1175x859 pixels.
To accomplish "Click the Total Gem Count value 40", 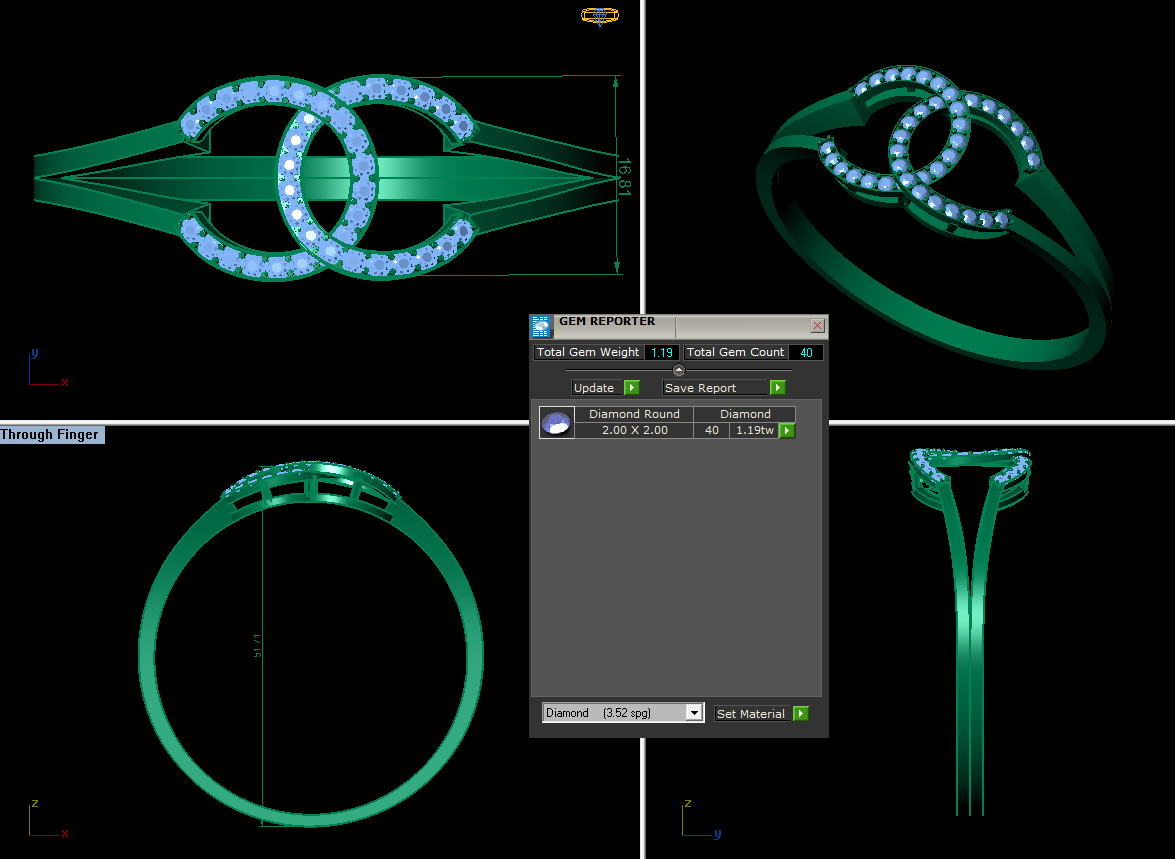I will [806, 352].
